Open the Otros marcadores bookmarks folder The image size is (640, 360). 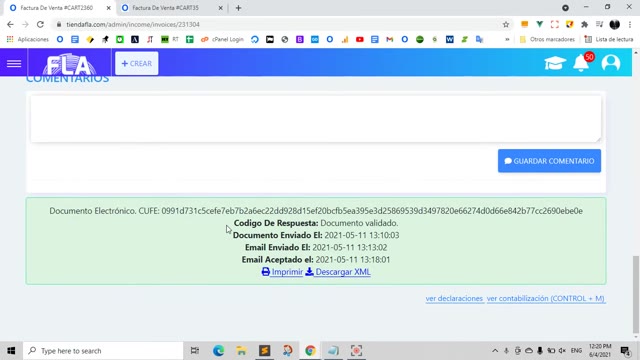547,39
